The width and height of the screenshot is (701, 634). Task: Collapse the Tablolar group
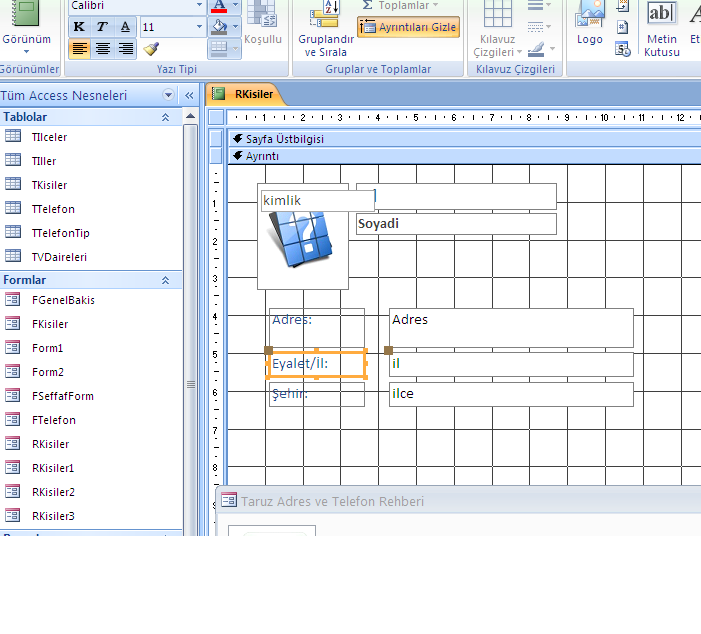pos(166,117)
